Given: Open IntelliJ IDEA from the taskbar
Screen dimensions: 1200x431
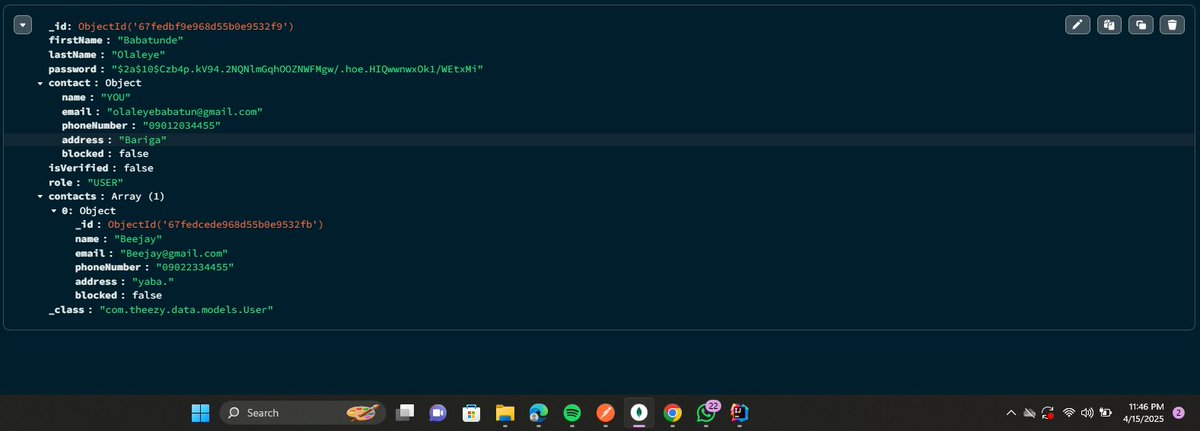Looking at the screenshot, I should point(739,412).
